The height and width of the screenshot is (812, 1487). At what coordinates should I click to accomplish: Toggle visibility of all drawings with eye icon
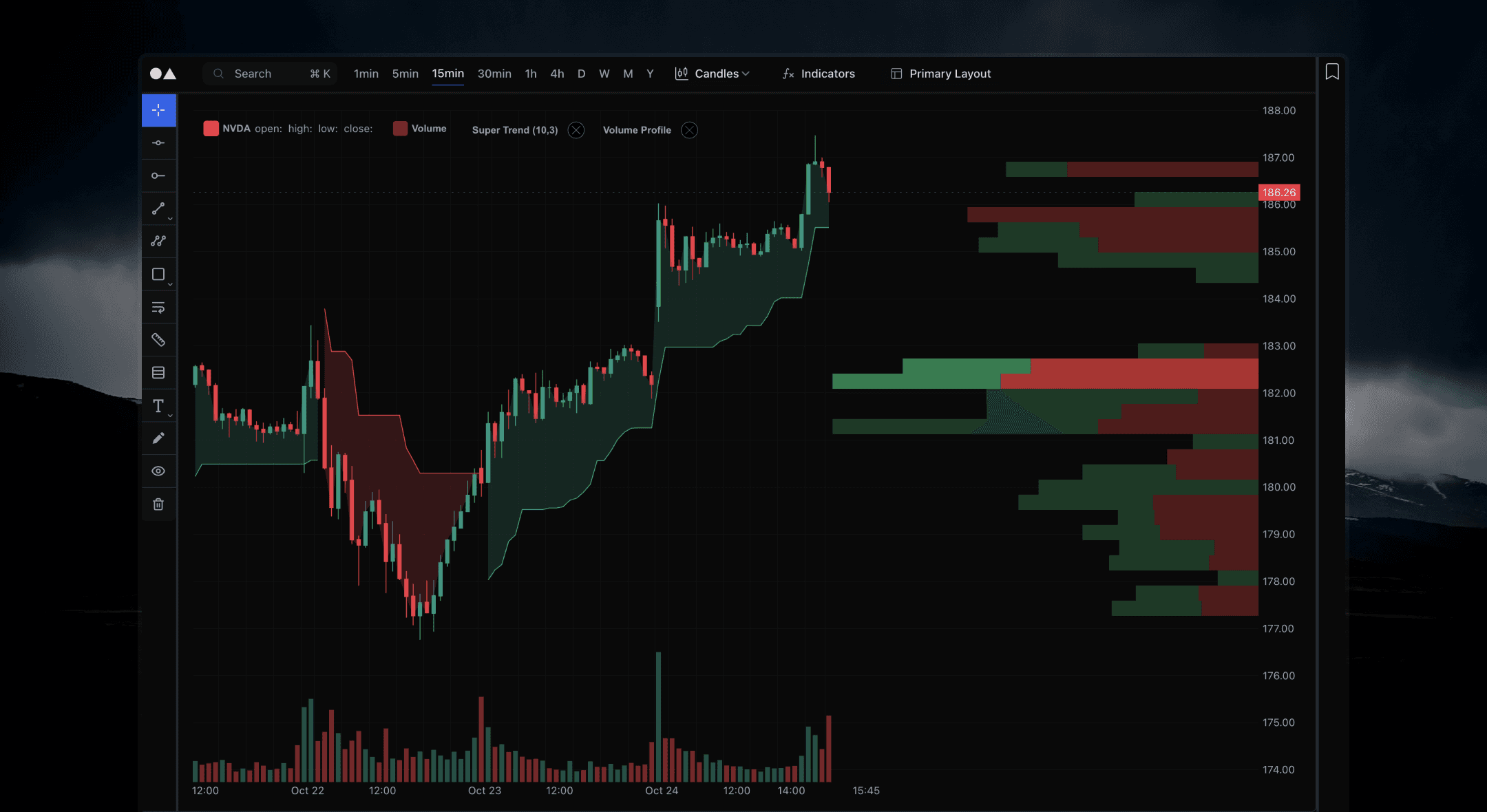(159, 471)
